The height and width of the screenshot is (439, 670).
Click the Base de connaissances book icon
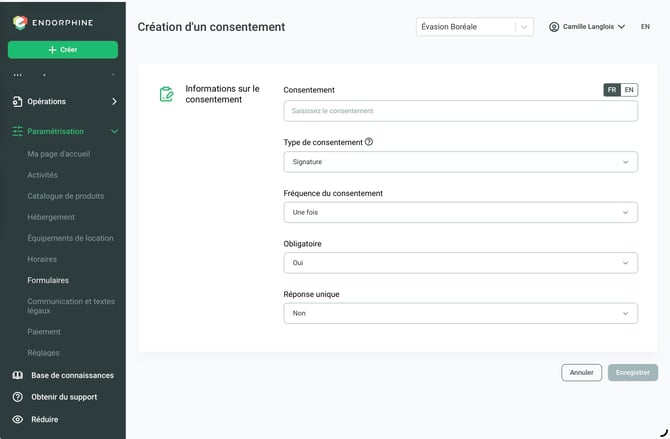click(x=18, y=375)
